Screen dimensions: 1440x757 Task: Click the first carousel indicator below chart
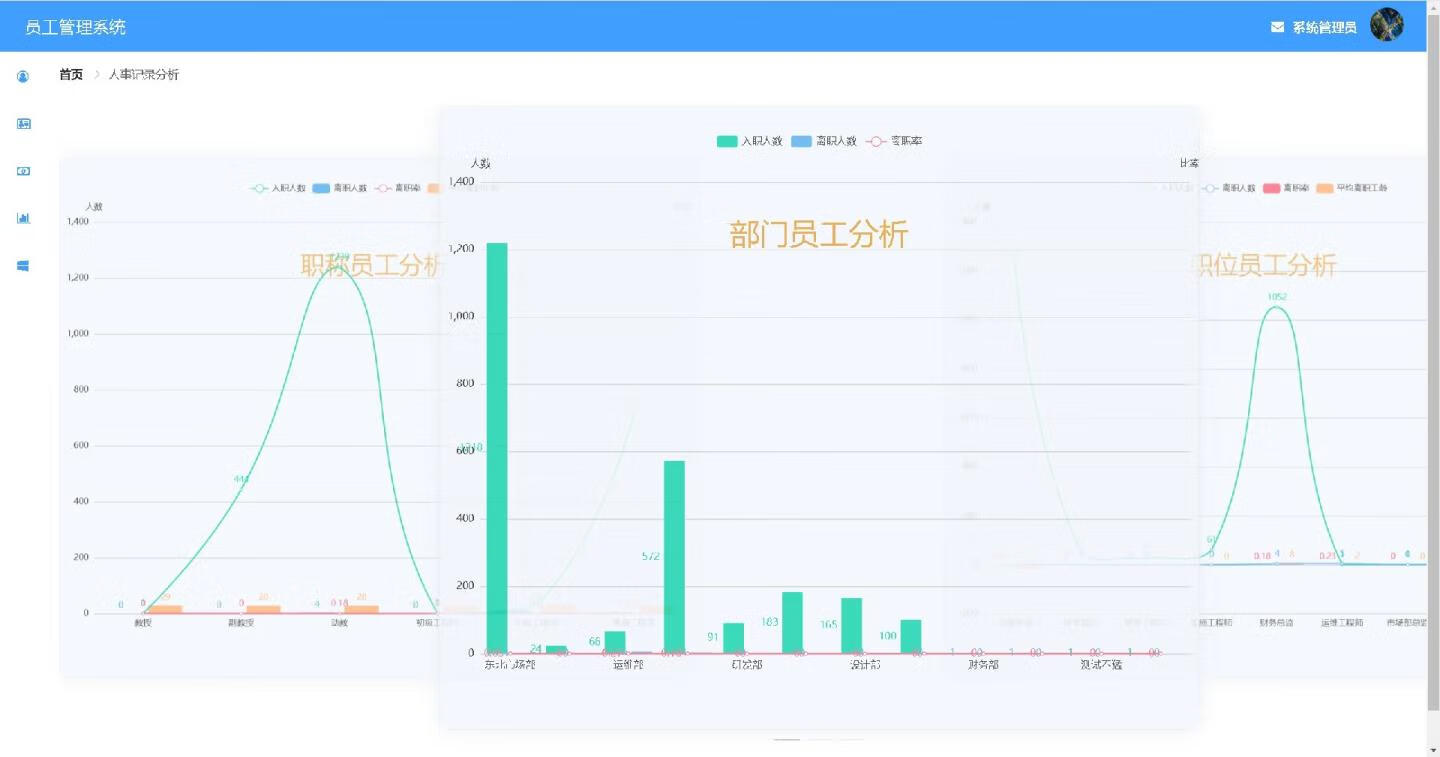click(x=787, y=739)
